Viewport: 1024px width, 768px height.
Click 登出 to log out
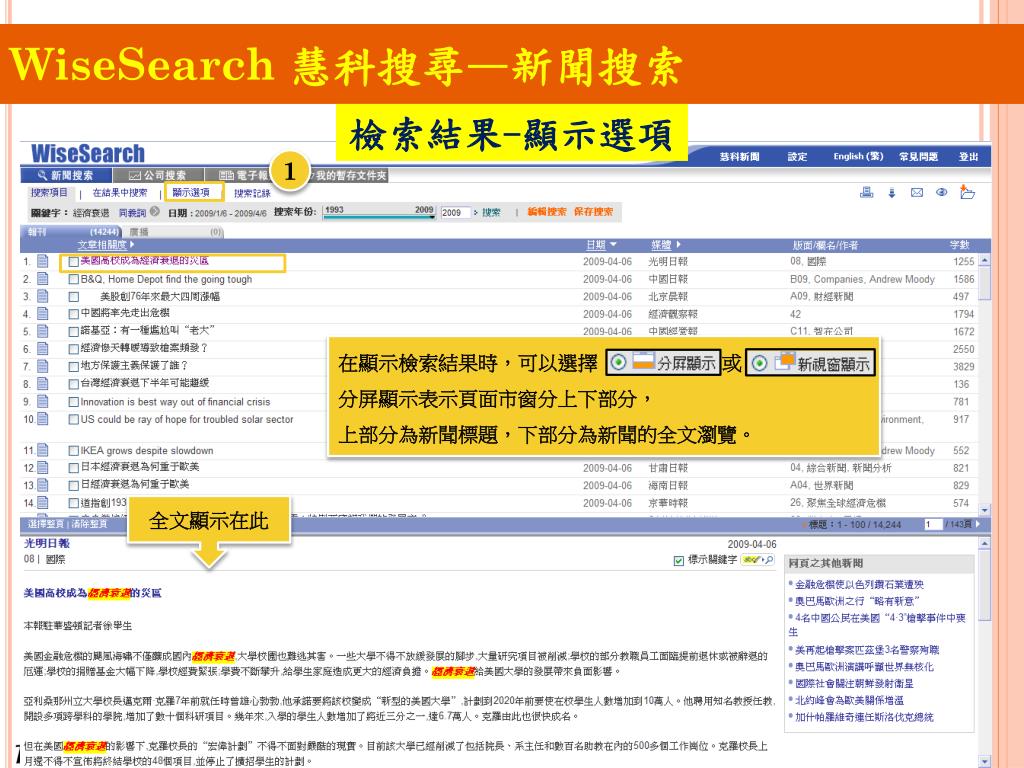point(968,157)
